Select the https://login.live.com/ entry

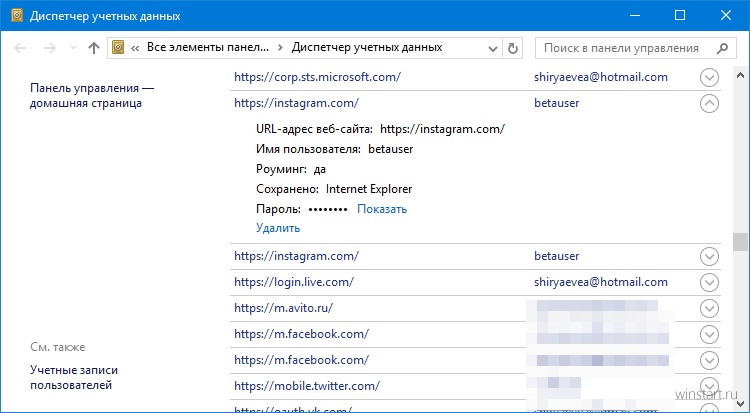pyautogui.click(x=294, y=282)
